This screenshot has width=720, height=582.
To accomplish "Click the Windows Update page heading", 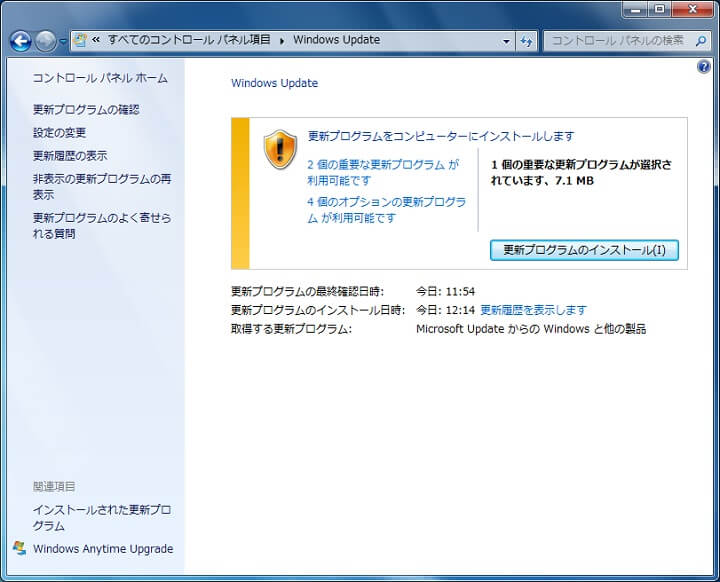I will tap(274, 83).
